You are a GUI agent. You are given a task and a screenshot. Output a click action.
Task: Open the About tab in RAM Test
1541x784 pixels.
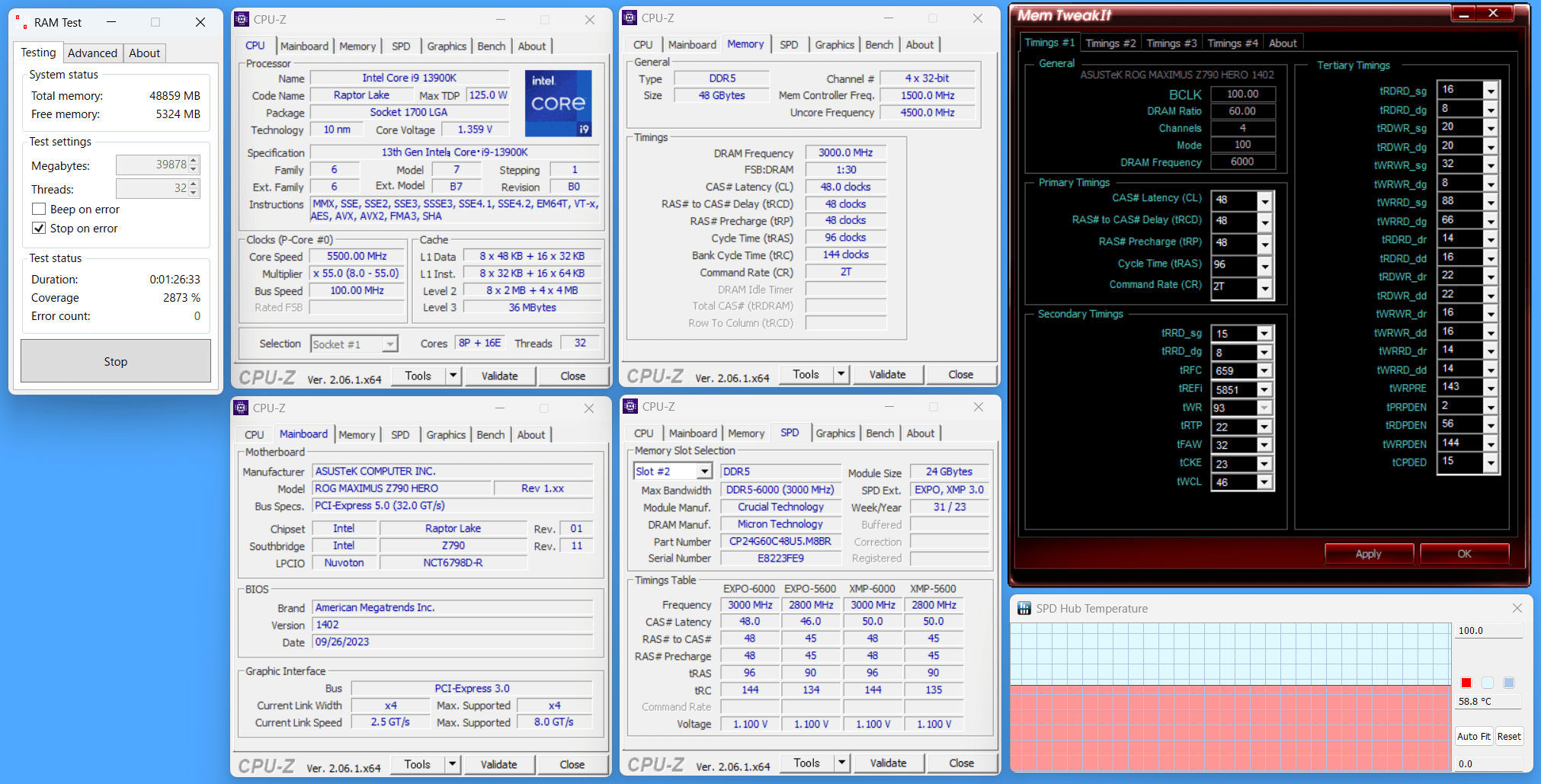click(144, 53)
